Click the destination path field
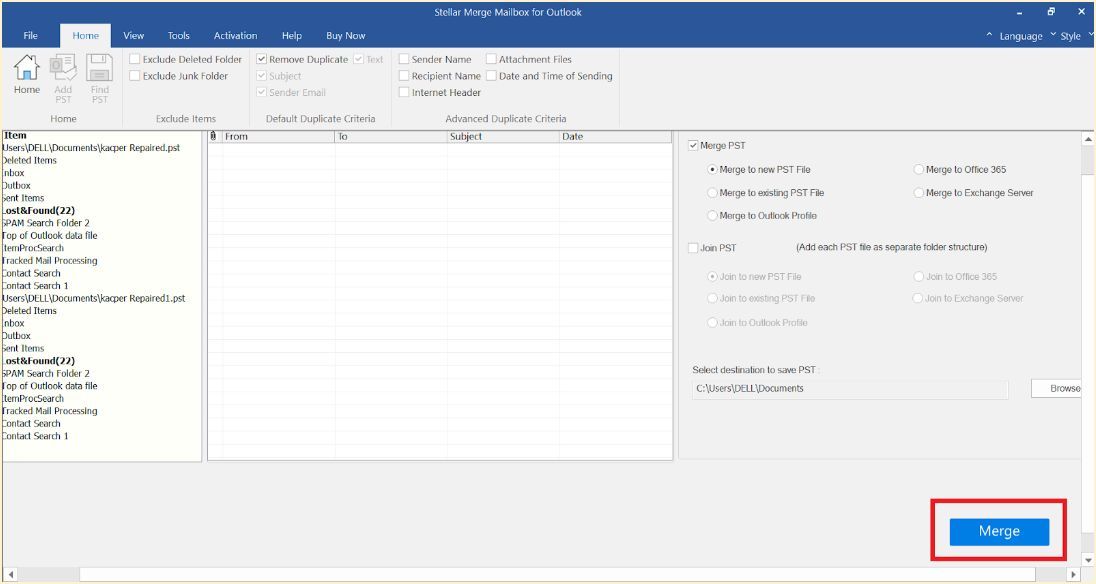 pos(850,389)
